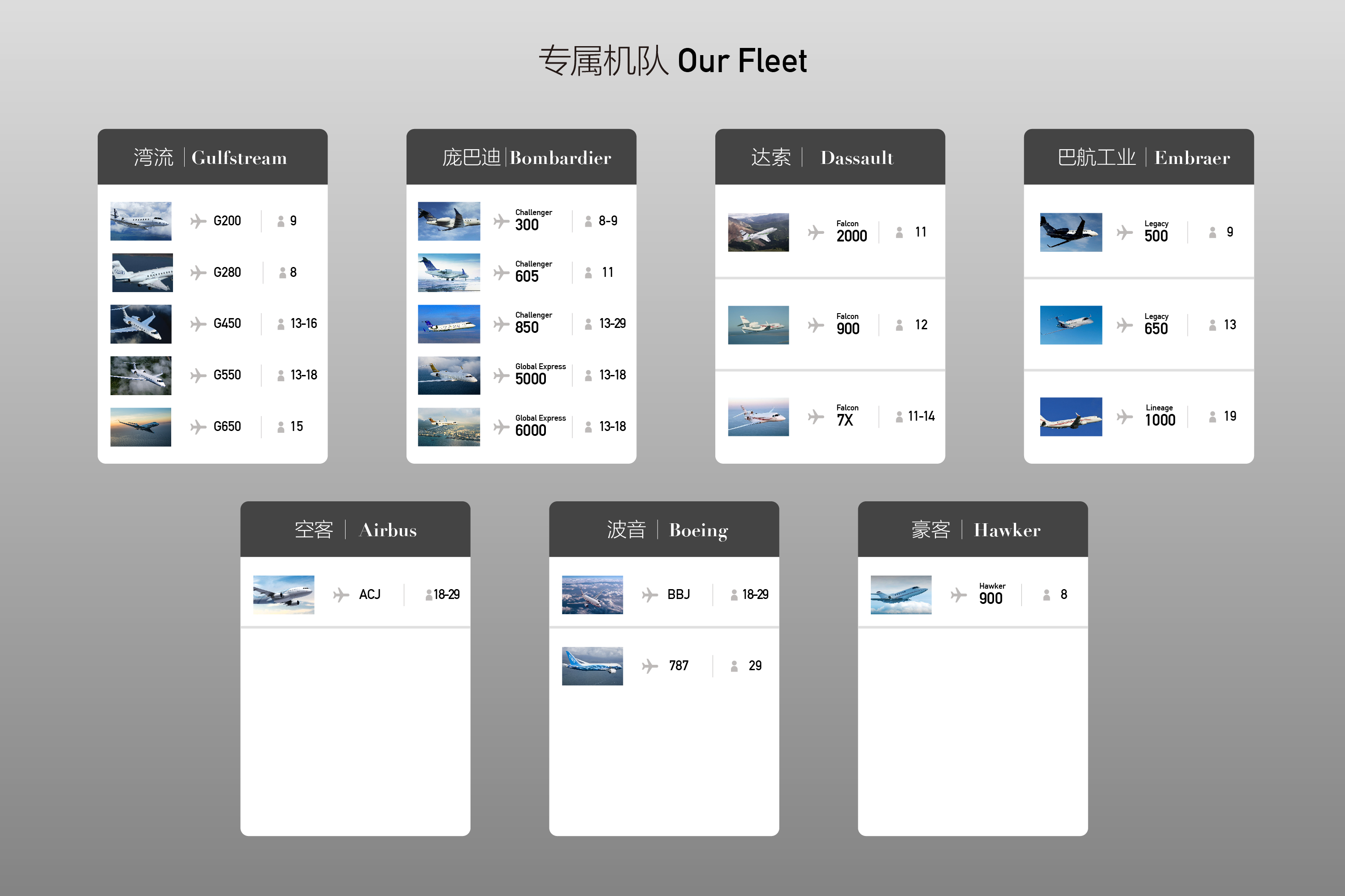The height and width of the screenshot is (896, 1345).
Task: Click the passenger icon in Legacy 650 row
Action: pyautogui.click(x=1212, y=325)
